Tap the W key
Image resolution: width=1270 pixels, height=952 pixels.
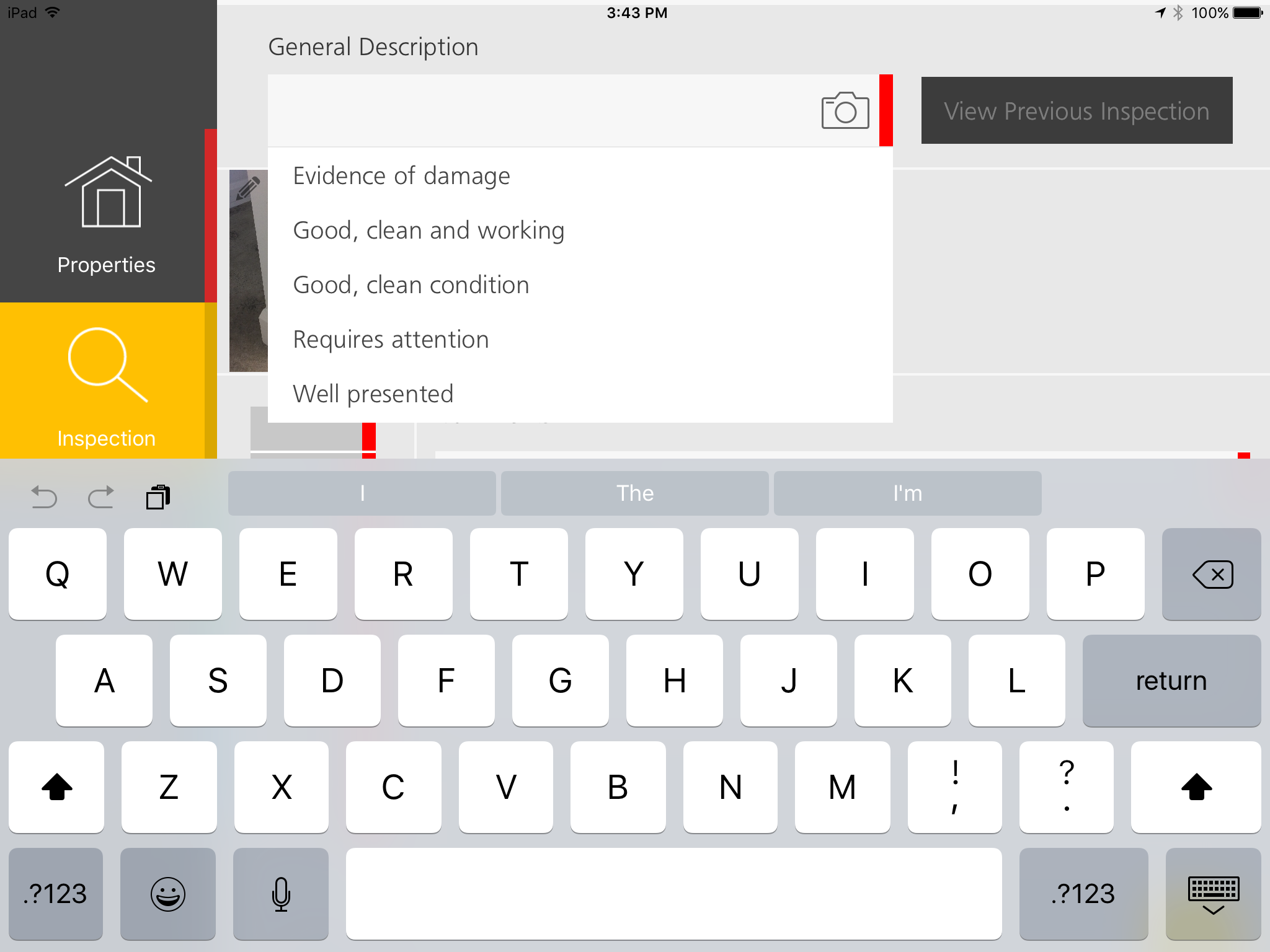(x=173, y=574)
